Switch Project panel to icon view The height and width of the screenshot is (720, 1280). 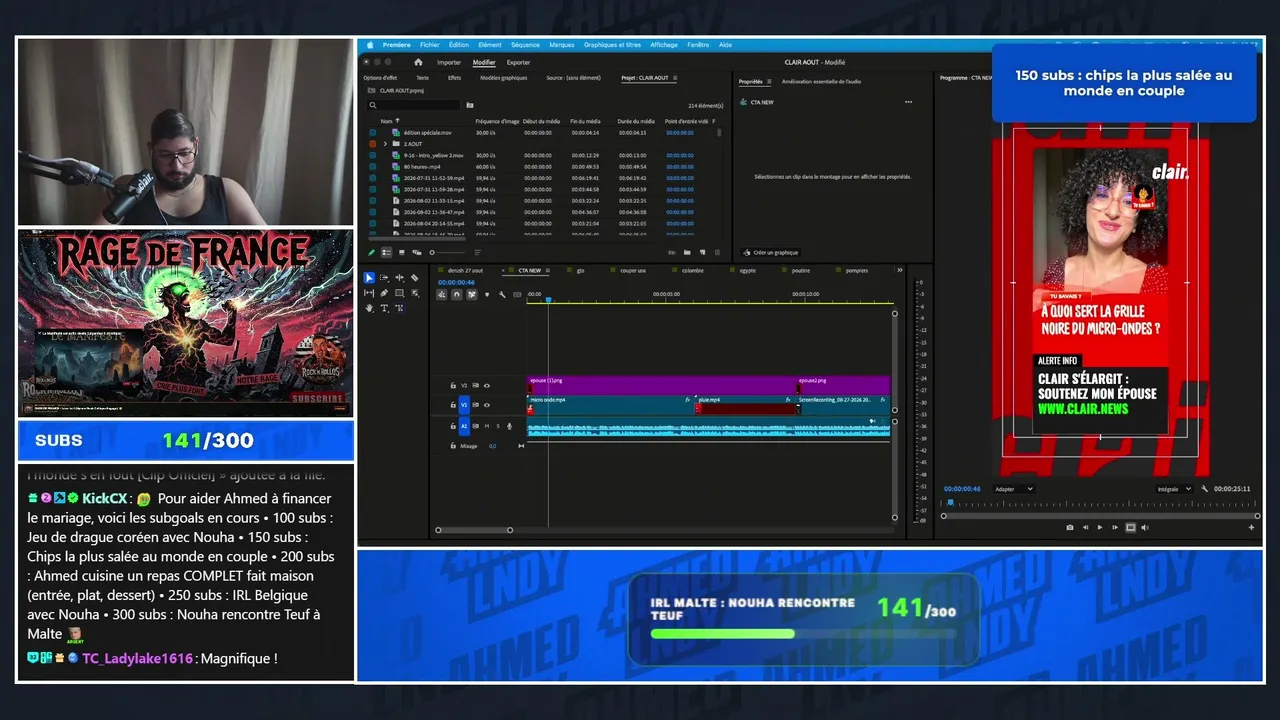(401, 252)
